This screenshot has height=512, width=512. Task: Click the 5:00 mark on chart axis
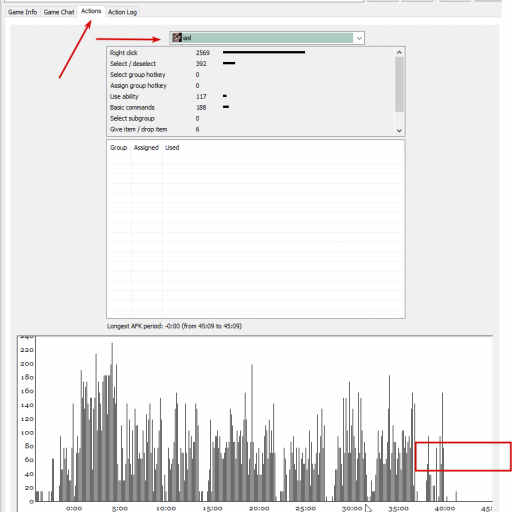click(x=120, y=508)
